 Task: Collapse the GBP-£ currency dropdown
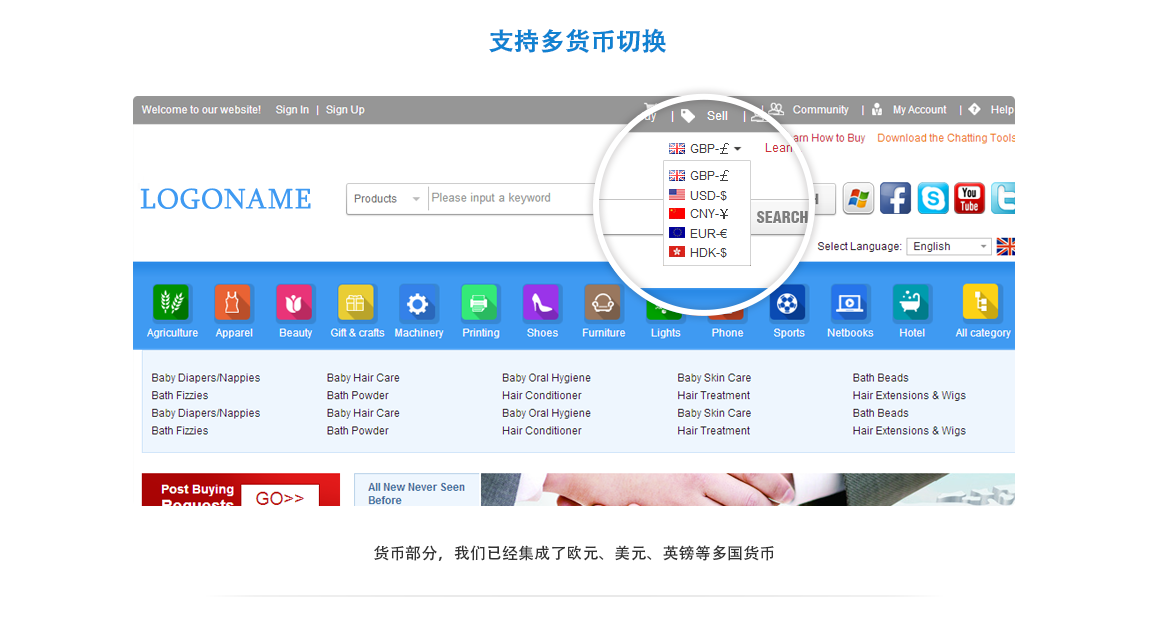(706, 149)
